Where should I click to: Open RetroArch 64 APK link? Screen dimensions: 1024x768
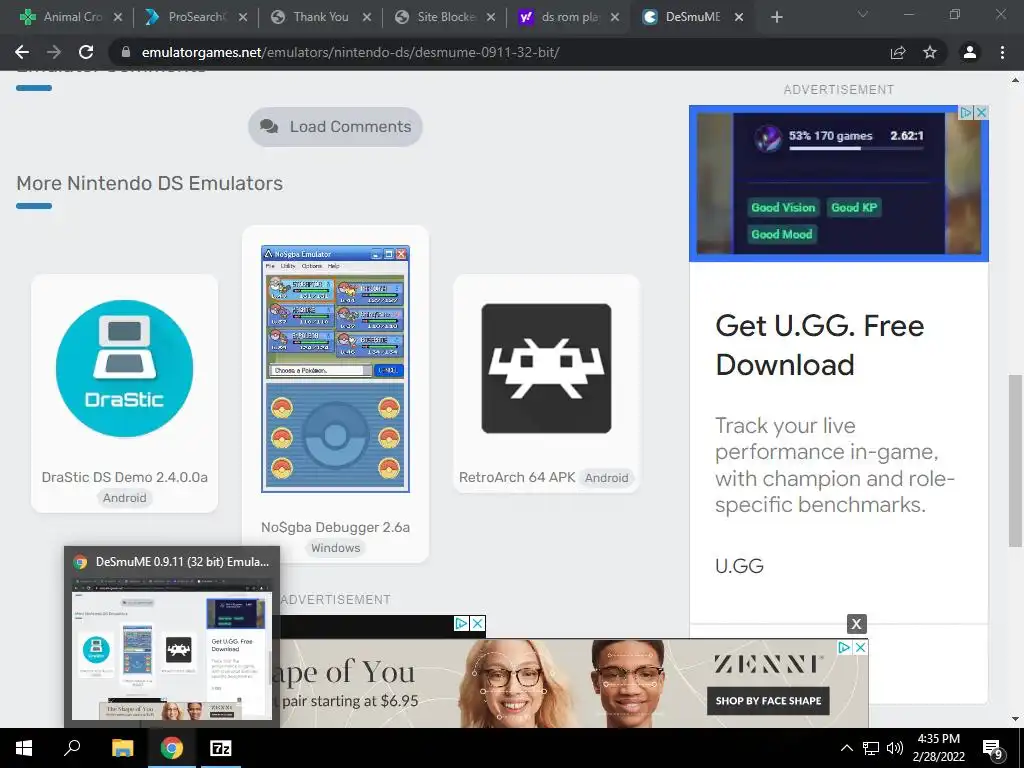click(x=517, y=477)
